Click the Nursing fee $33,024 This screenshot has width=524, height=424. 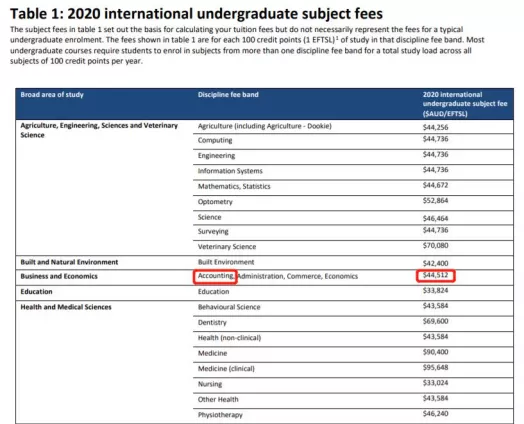[435, 383]
